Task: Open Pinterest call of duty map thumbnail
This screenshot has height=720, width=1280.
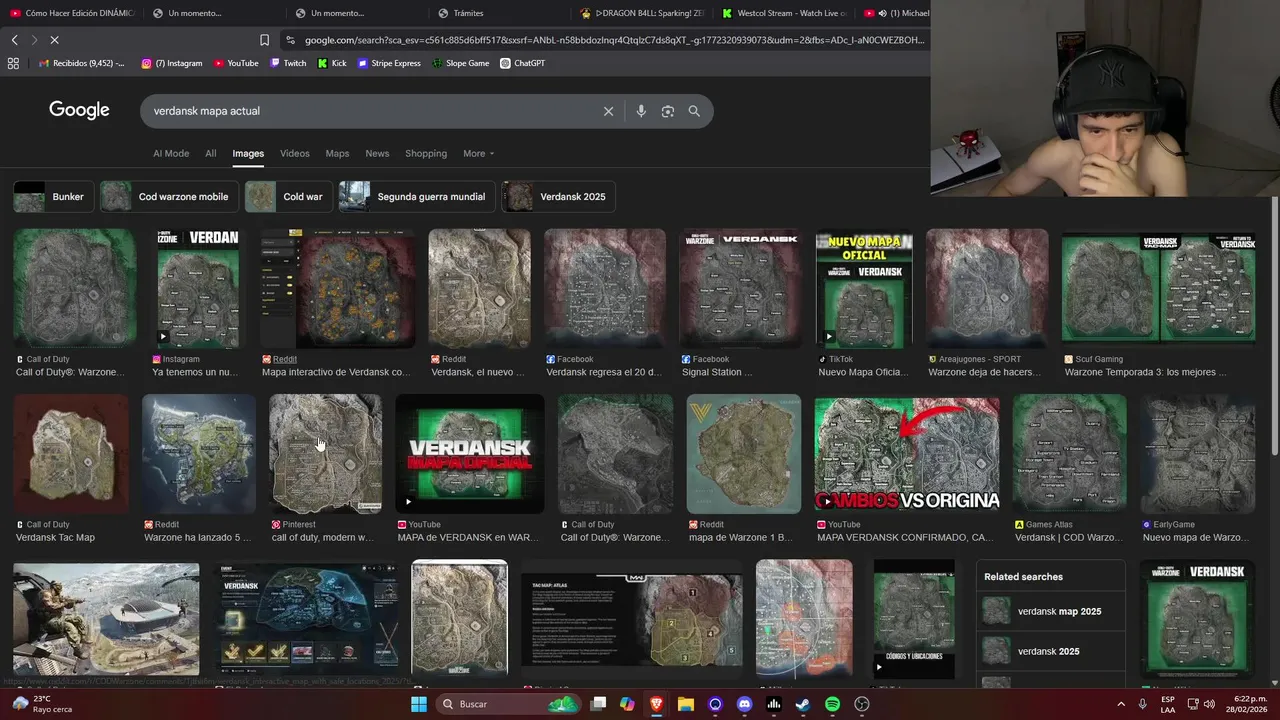Action: click(325, 453)
